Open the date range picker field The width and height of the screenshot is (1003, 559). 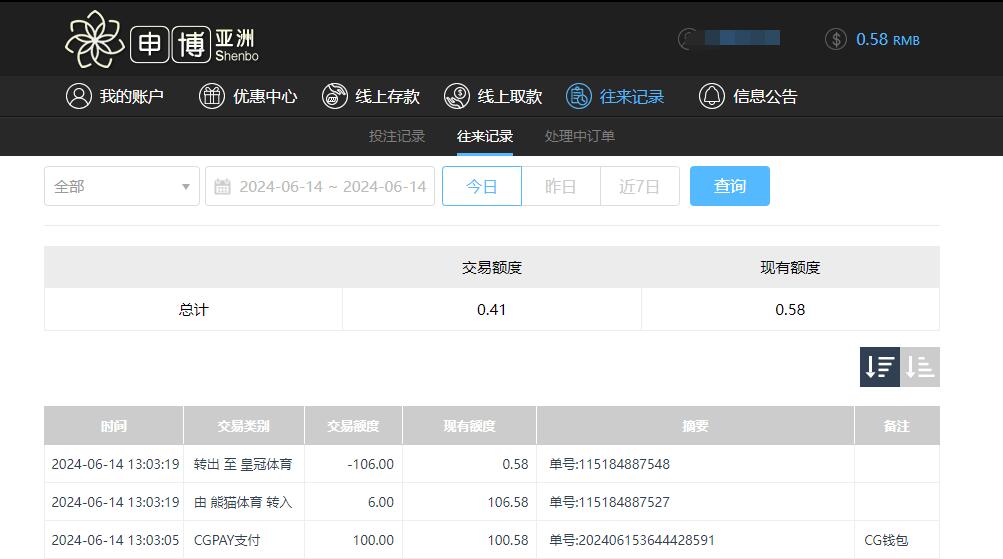(x=332, y=187)
